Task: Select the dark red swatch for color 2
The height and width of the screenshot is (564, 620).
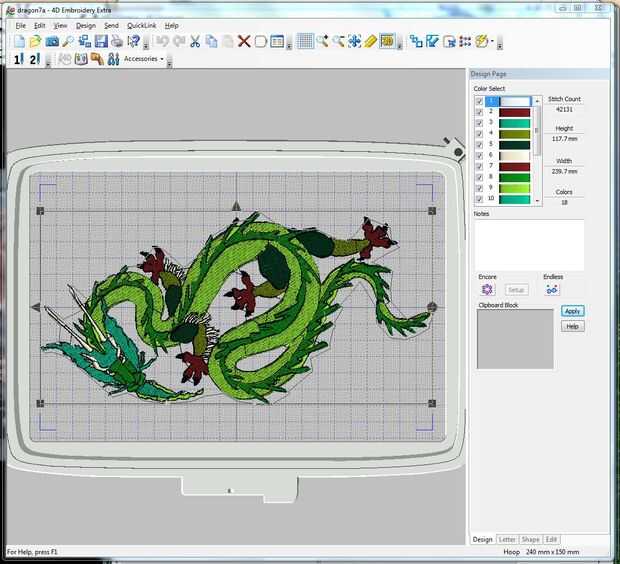Action: 514,112
